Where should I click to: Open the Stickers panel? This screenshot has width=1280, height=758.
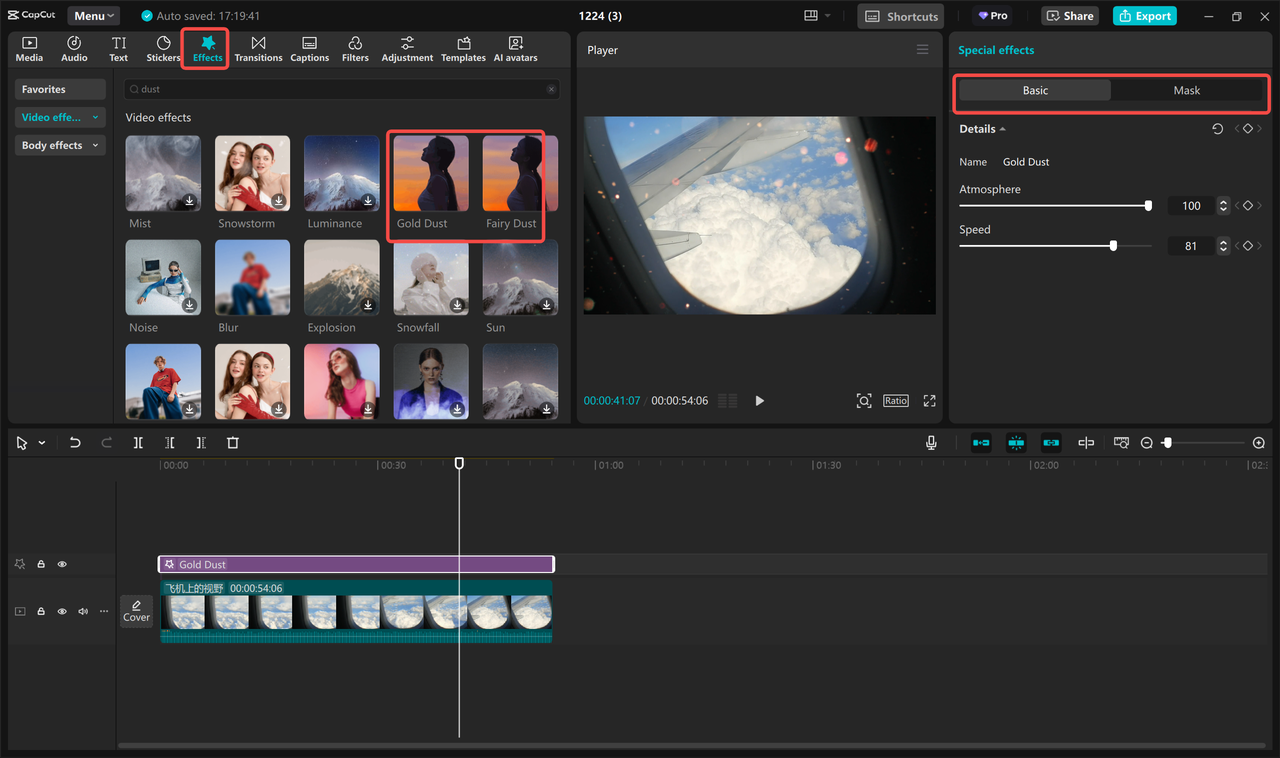click(x=163, y=48)
